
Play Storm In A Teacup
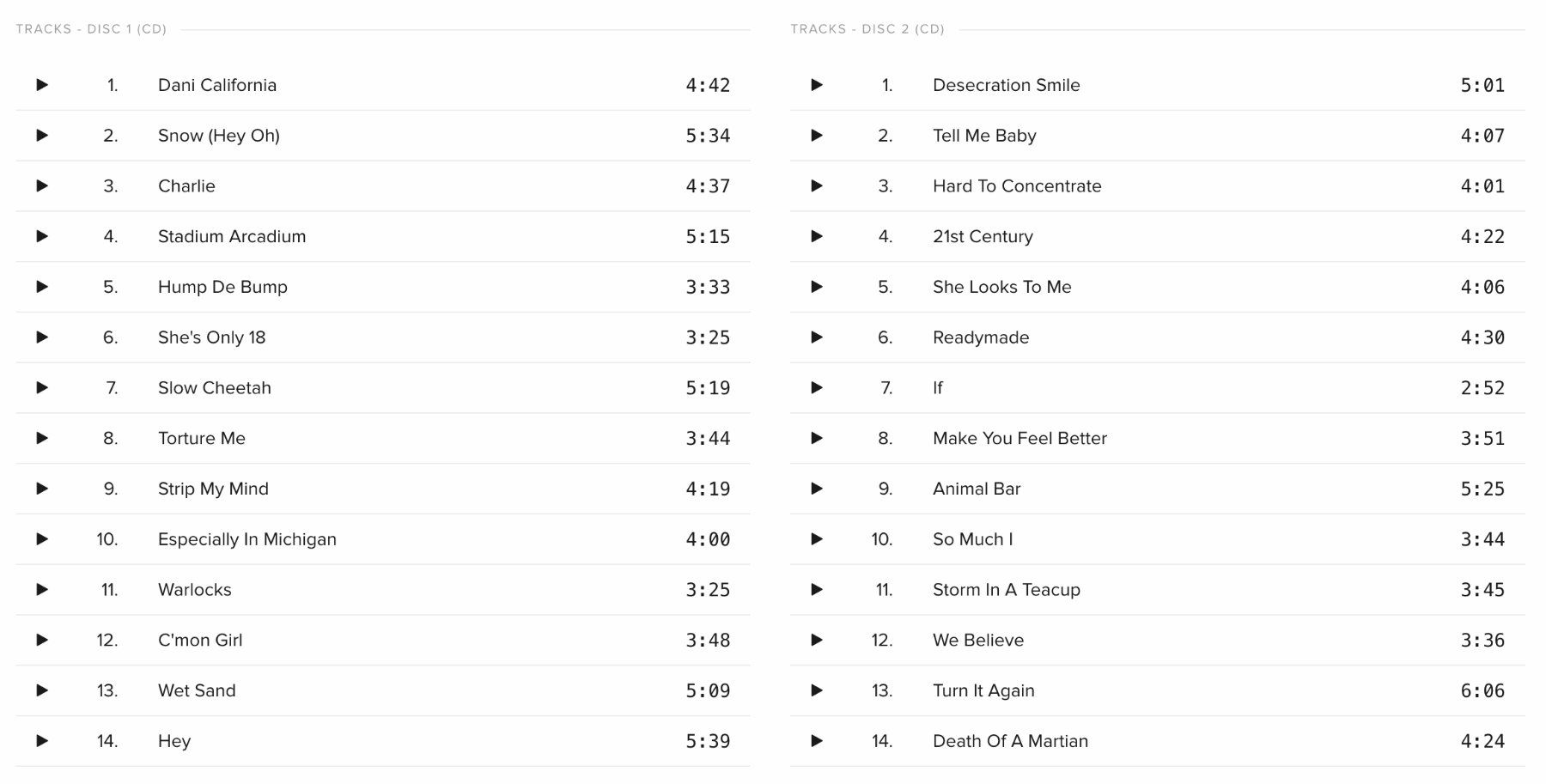point(817,590)
